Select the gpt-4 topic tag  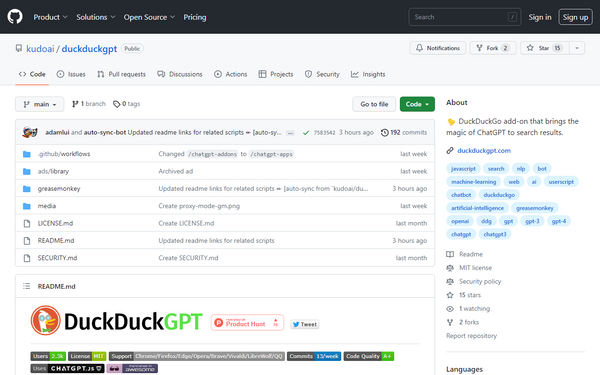click(x=559, y=221)
